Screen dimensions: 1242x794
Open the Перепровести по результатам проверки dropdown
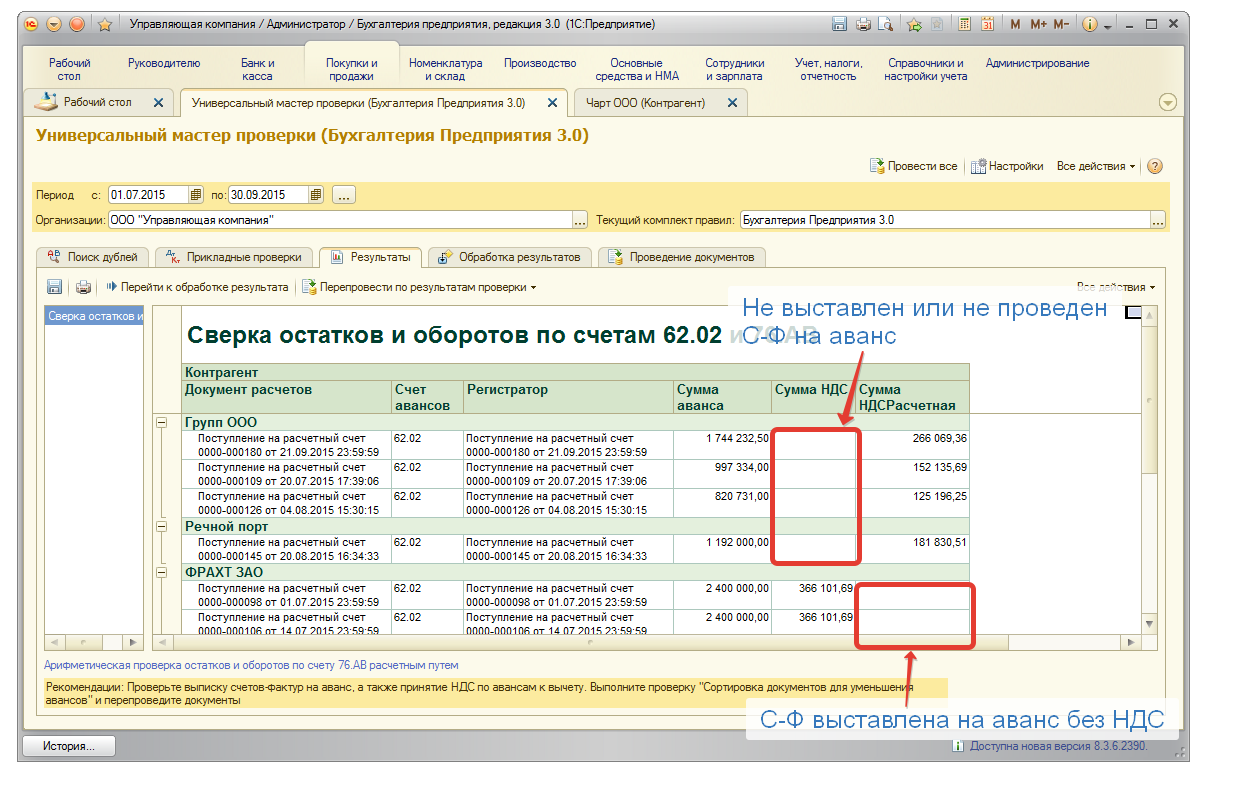(418, 287)
